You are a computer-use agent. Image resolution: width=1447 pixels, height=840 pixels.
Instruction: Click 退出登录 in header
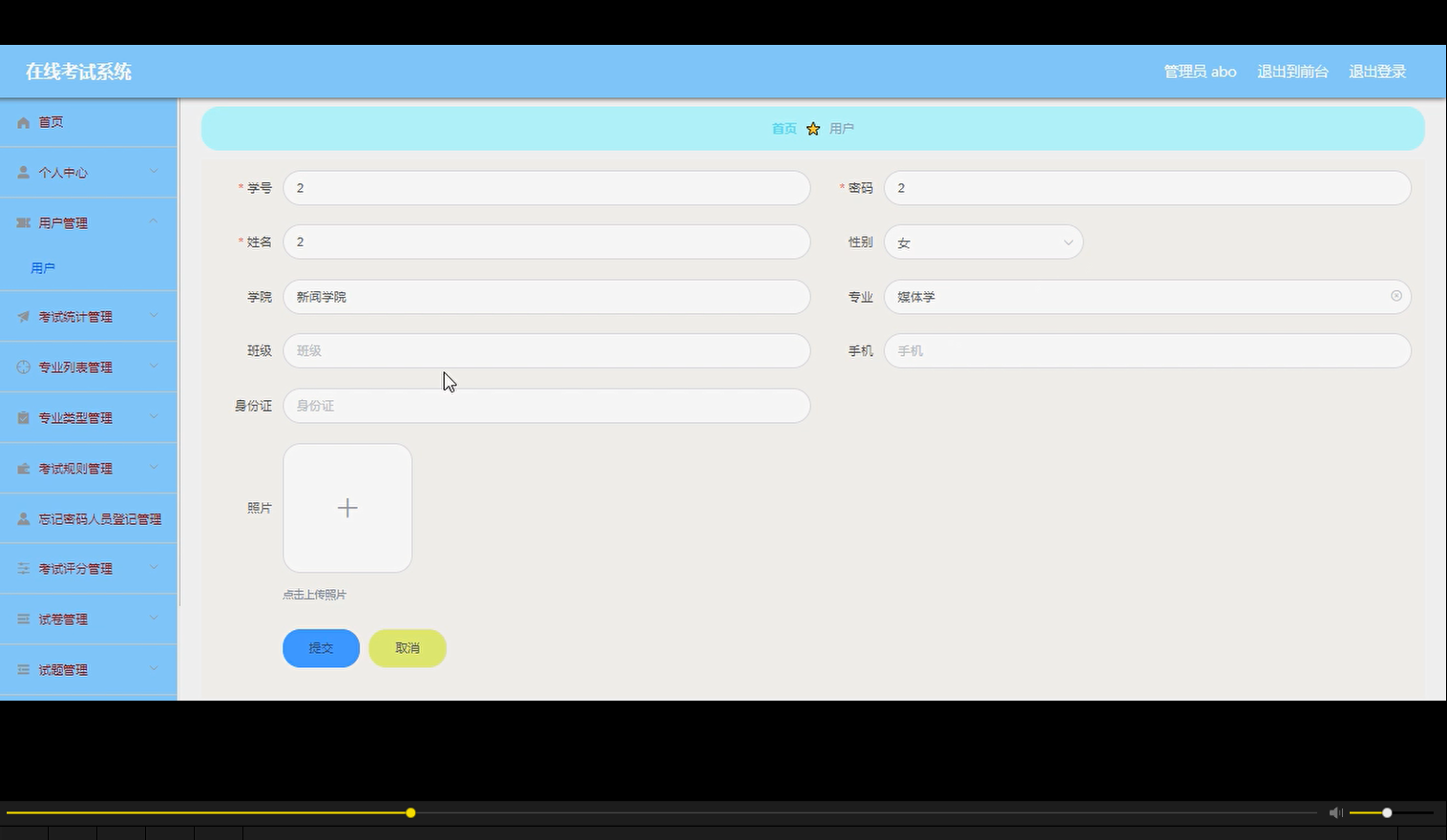1377,72
